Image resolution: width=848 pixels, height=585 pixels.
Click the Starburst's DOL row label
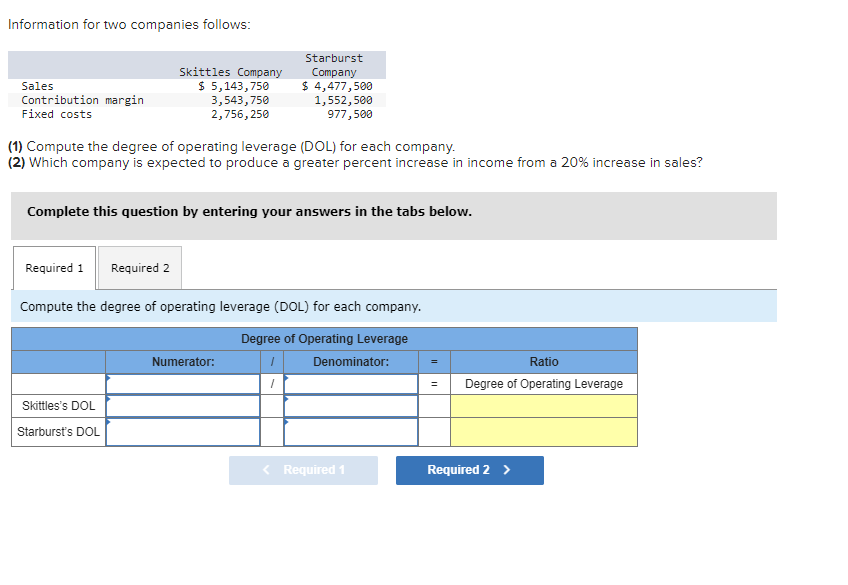57,431
